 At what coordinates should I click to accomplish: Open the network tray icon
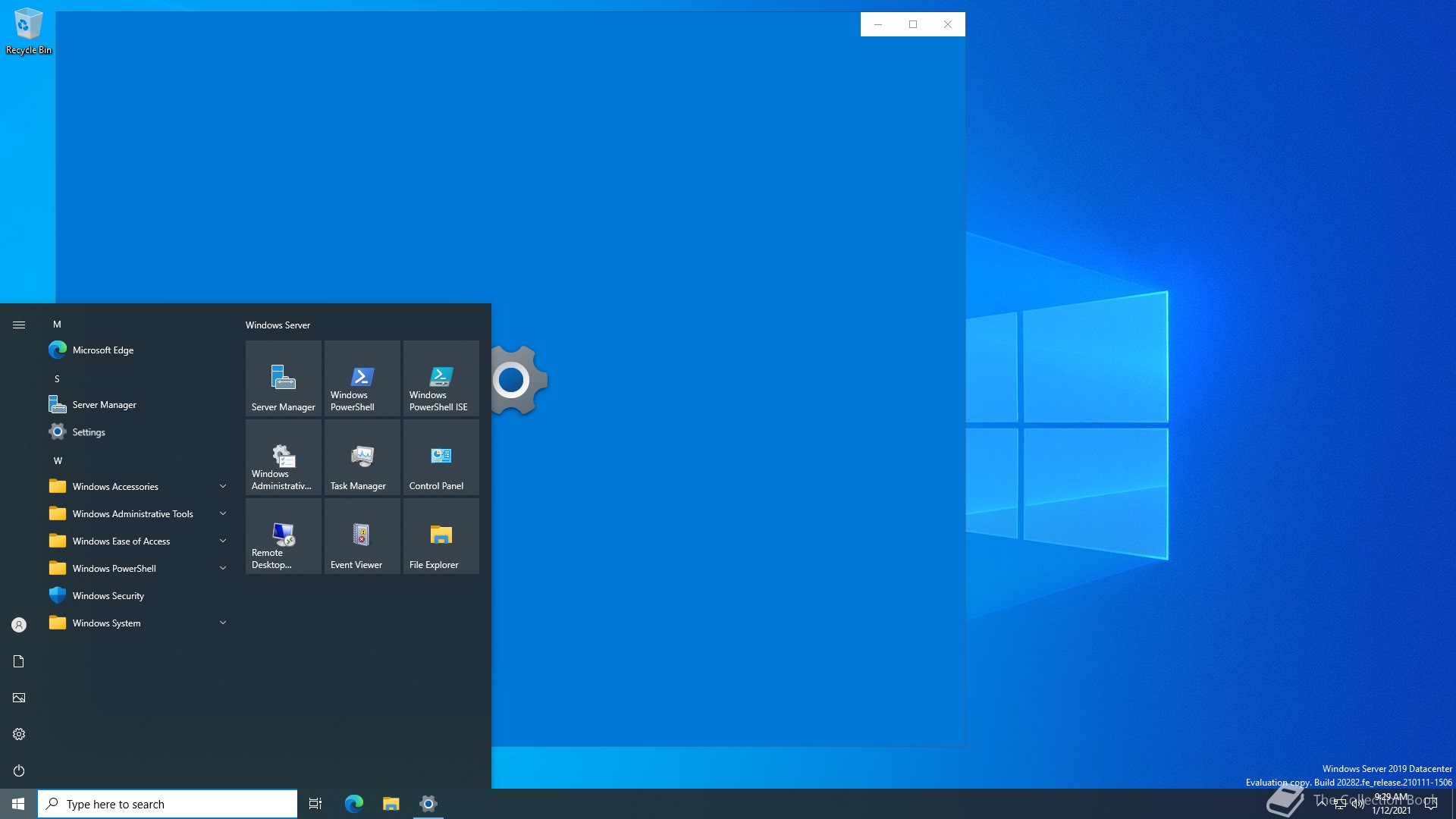point(1340,804)
